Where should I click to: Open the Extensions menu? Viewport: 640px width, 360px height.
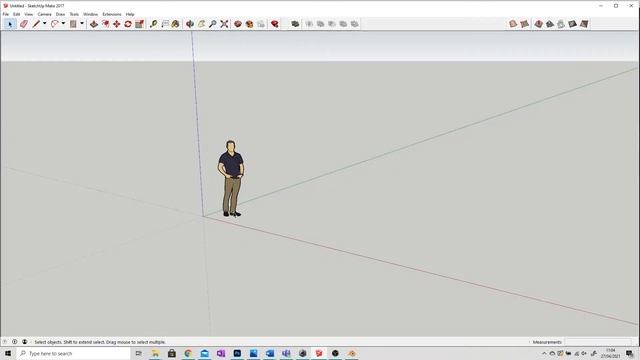click(112, 14)
